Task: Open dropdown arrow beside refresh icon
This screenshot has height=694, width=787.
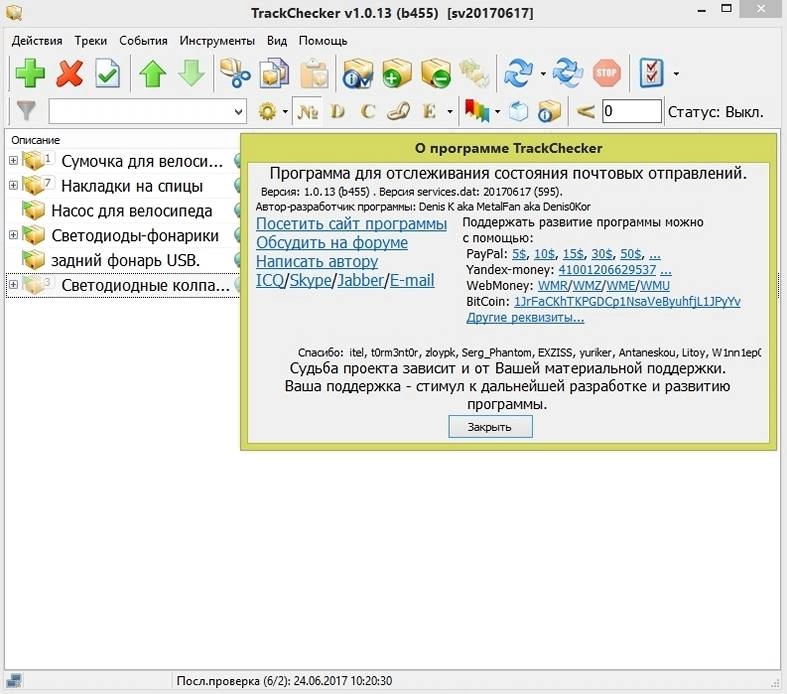Action: 544,74
